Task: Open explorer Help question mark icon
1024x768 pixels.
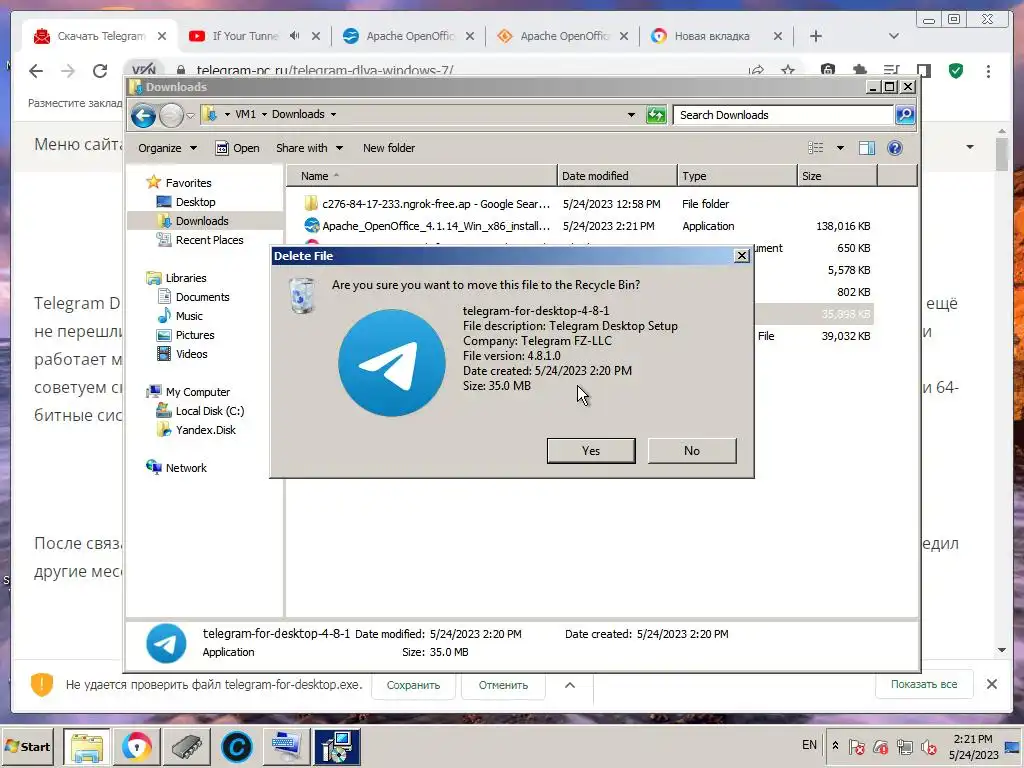Action: tap(895, 148)
